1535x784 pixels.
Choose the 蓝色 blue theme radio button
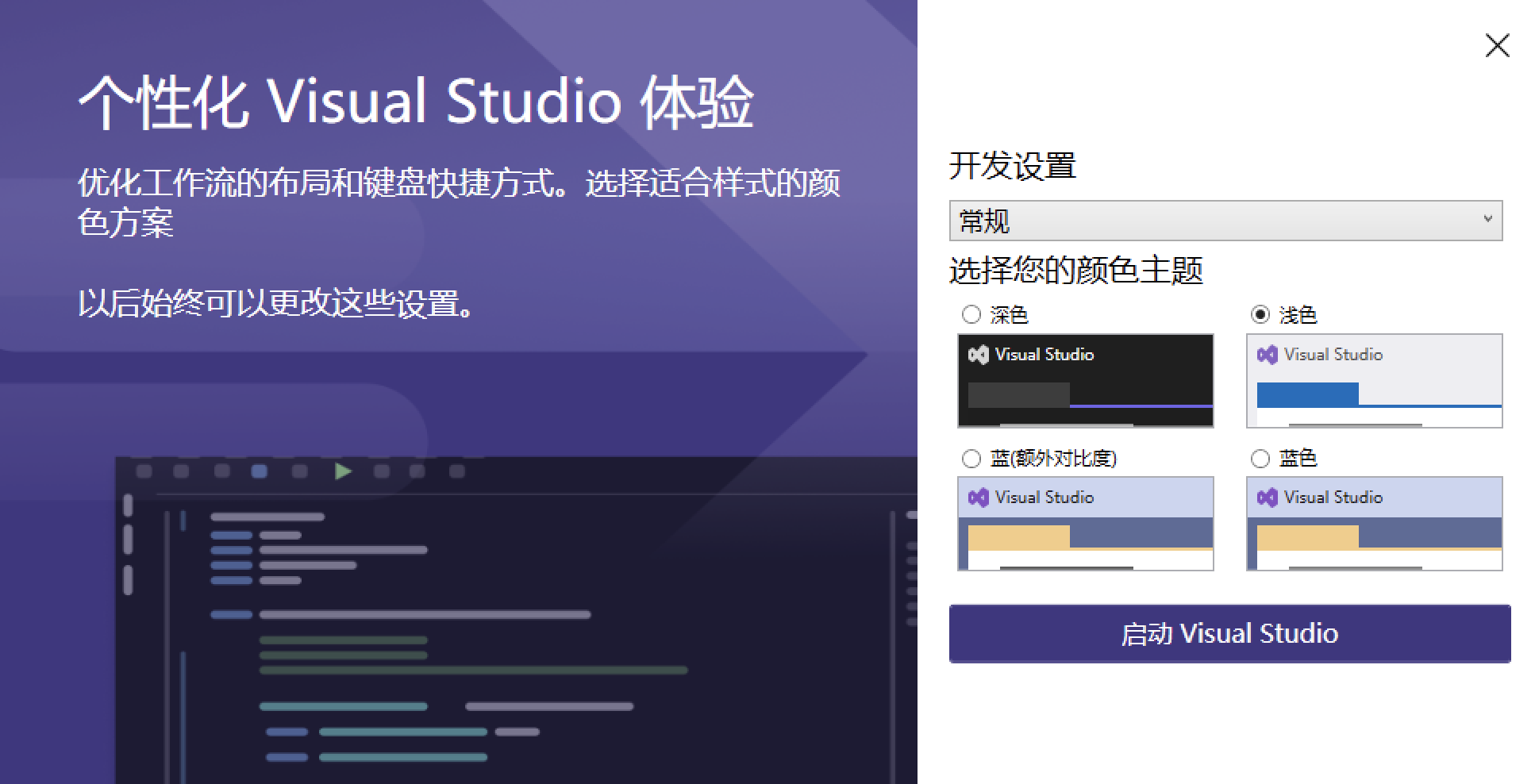coord(1260,459)
